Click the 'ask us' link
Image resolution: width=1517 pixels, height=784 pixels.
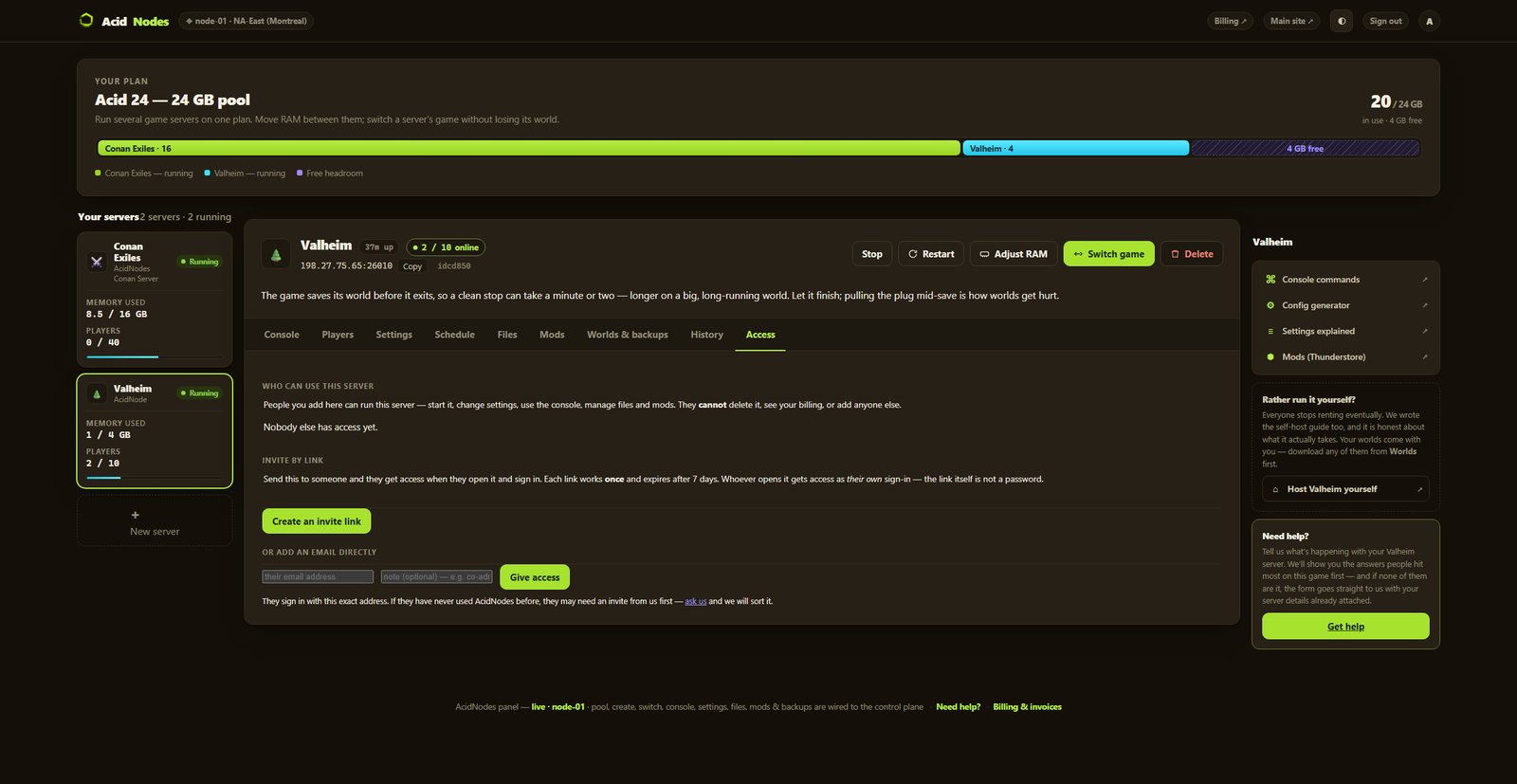[696, 601]
